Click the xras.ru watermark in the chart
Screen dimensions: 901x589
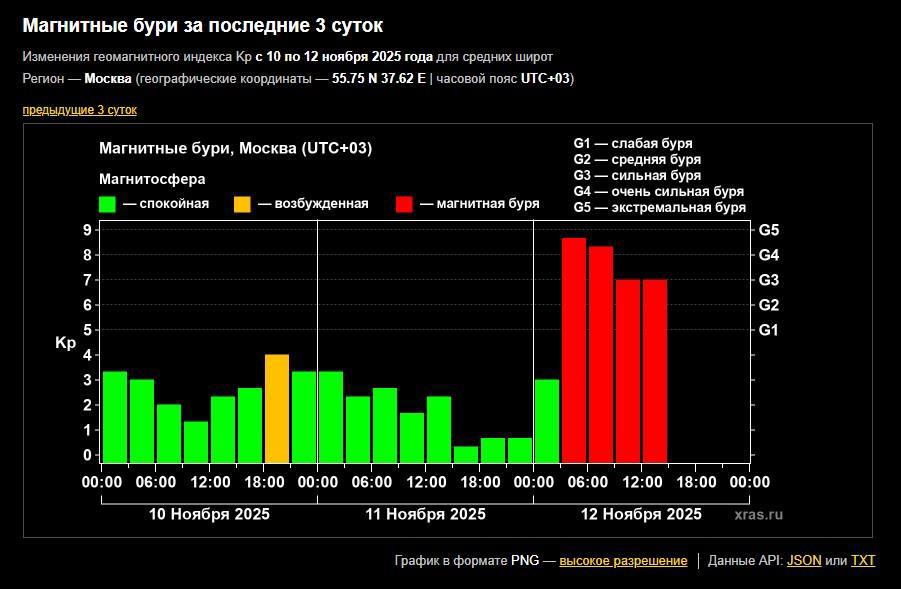[x=758, y=515]
